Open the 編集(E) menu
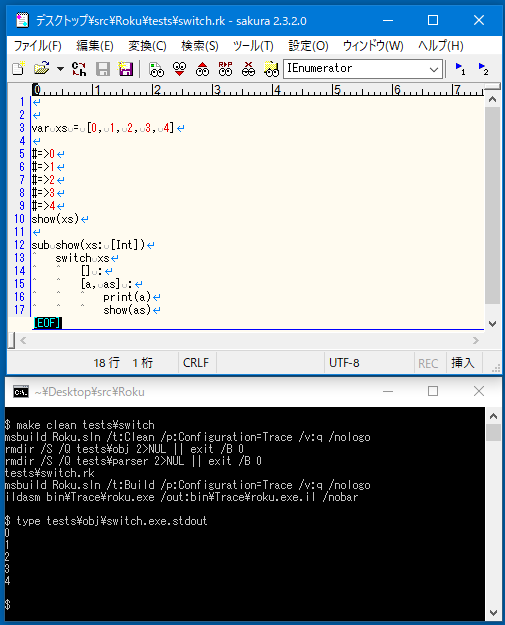The height and width of the screenshot is (625, 505). coord(95,46)
